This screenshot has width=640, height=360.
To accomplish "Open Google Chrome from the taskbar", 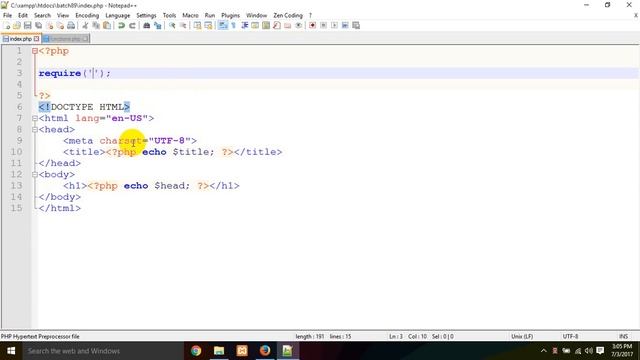I will click(x=196, y=351).
